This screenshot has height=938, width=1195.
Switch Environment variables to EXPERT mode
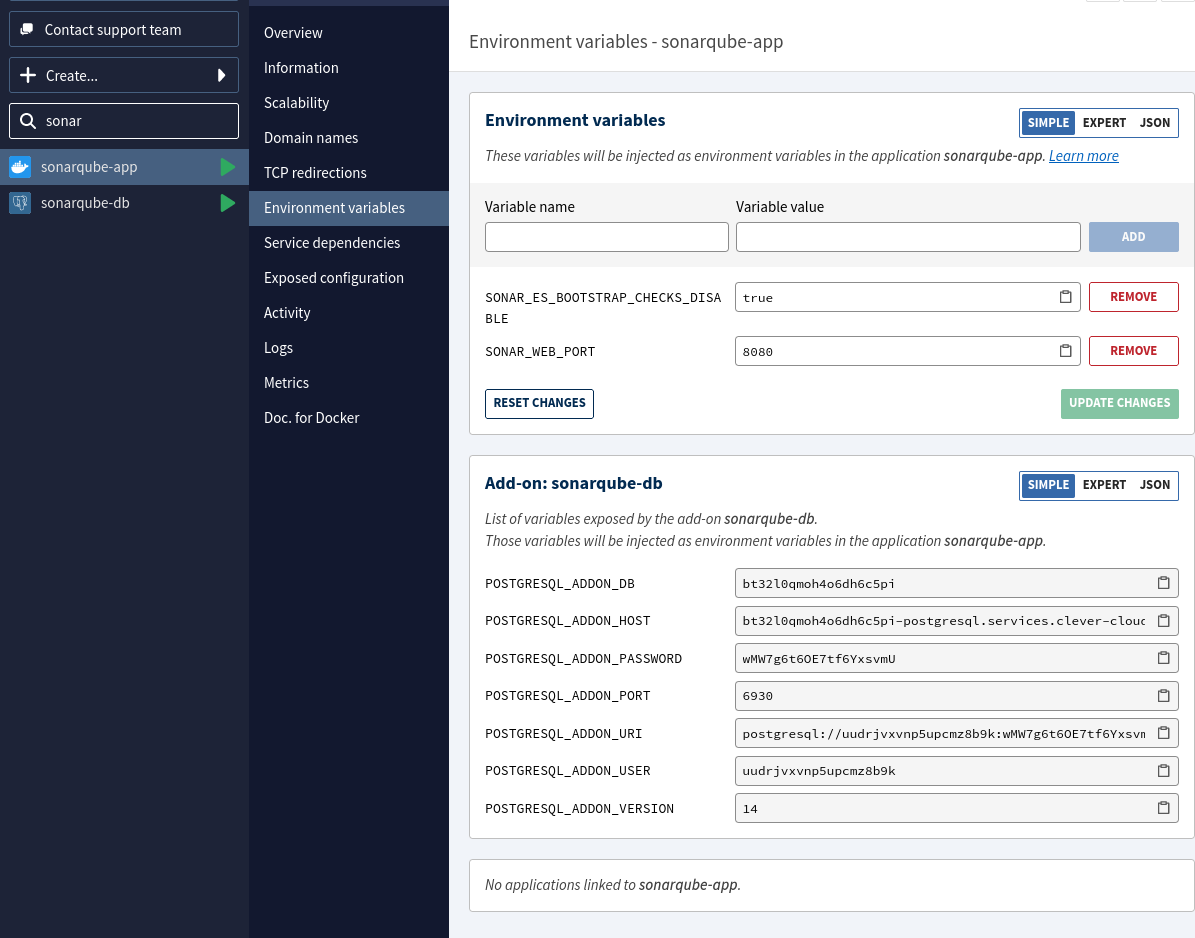1103,122
